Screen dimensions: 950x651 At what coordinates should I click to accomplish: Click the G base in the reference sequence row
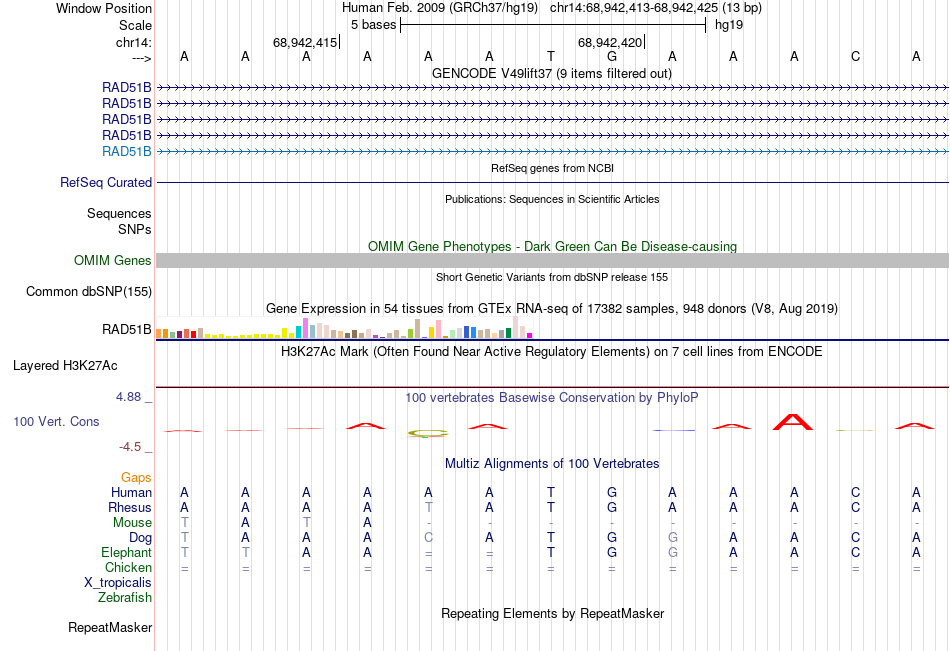pyautogui.click(x=612, y=56)
